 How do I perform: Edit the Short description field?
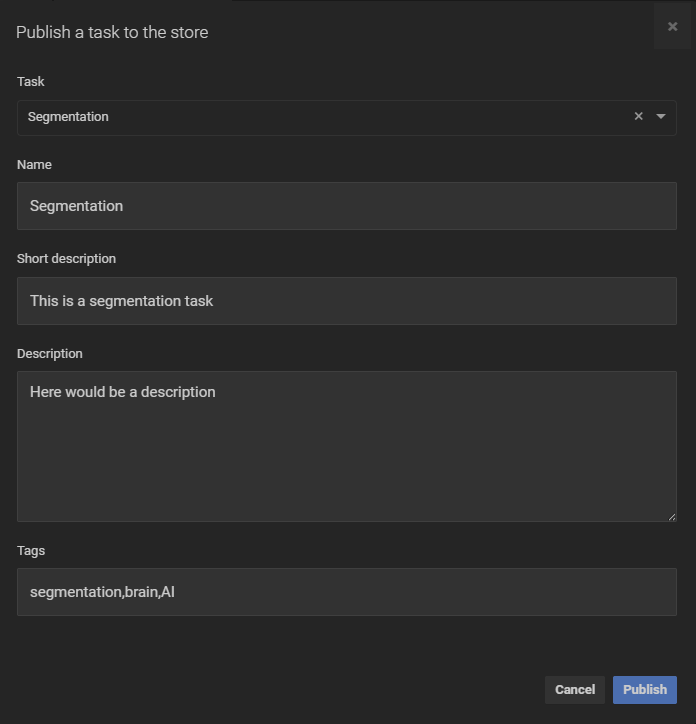tap(347, 301)
